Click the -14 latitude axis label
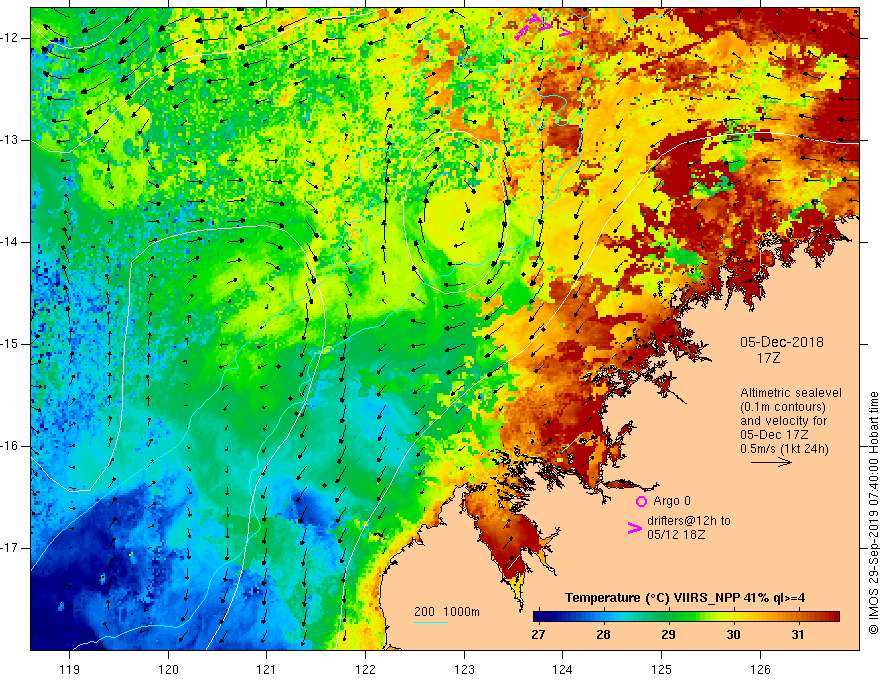This screenshot has width=880, height=680. (9, 242)
